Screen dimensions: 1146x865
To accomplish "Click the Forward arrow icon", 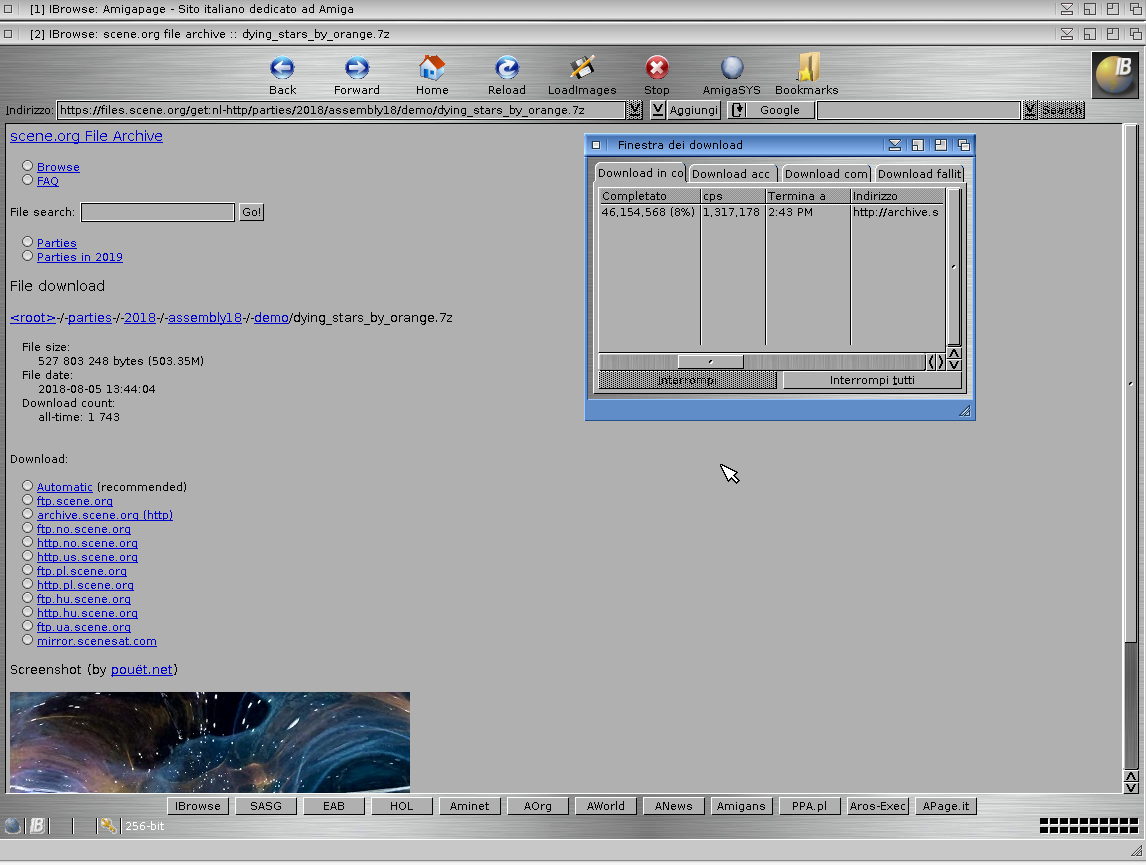I will click(x=357, y=68).
